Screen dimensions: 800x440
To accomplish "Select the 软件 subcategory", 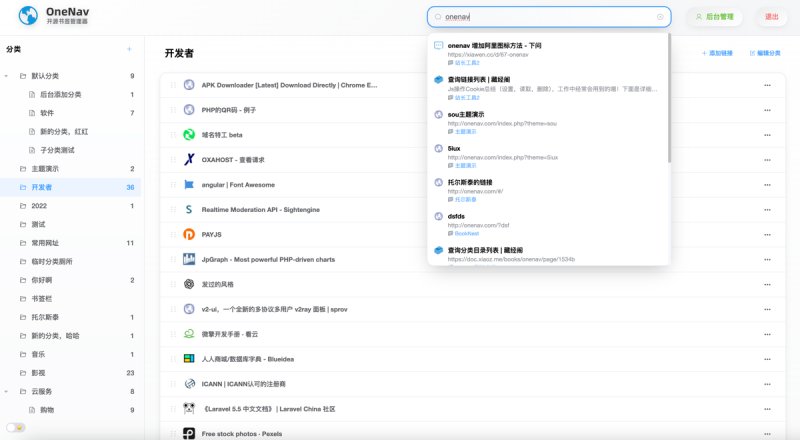I will pos(47,113).
